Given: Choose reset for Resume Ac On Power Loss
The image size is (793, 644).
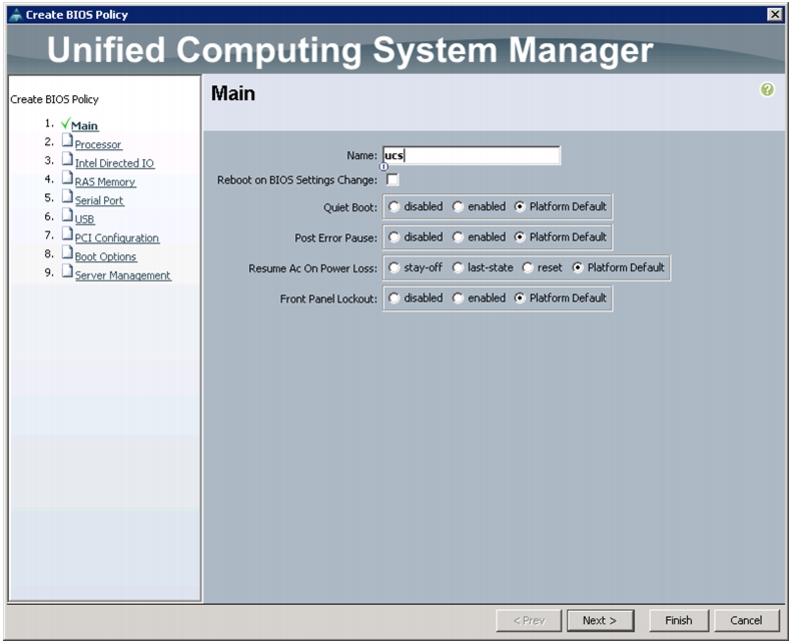Looking at the screenshot, I should click(527, 267).
